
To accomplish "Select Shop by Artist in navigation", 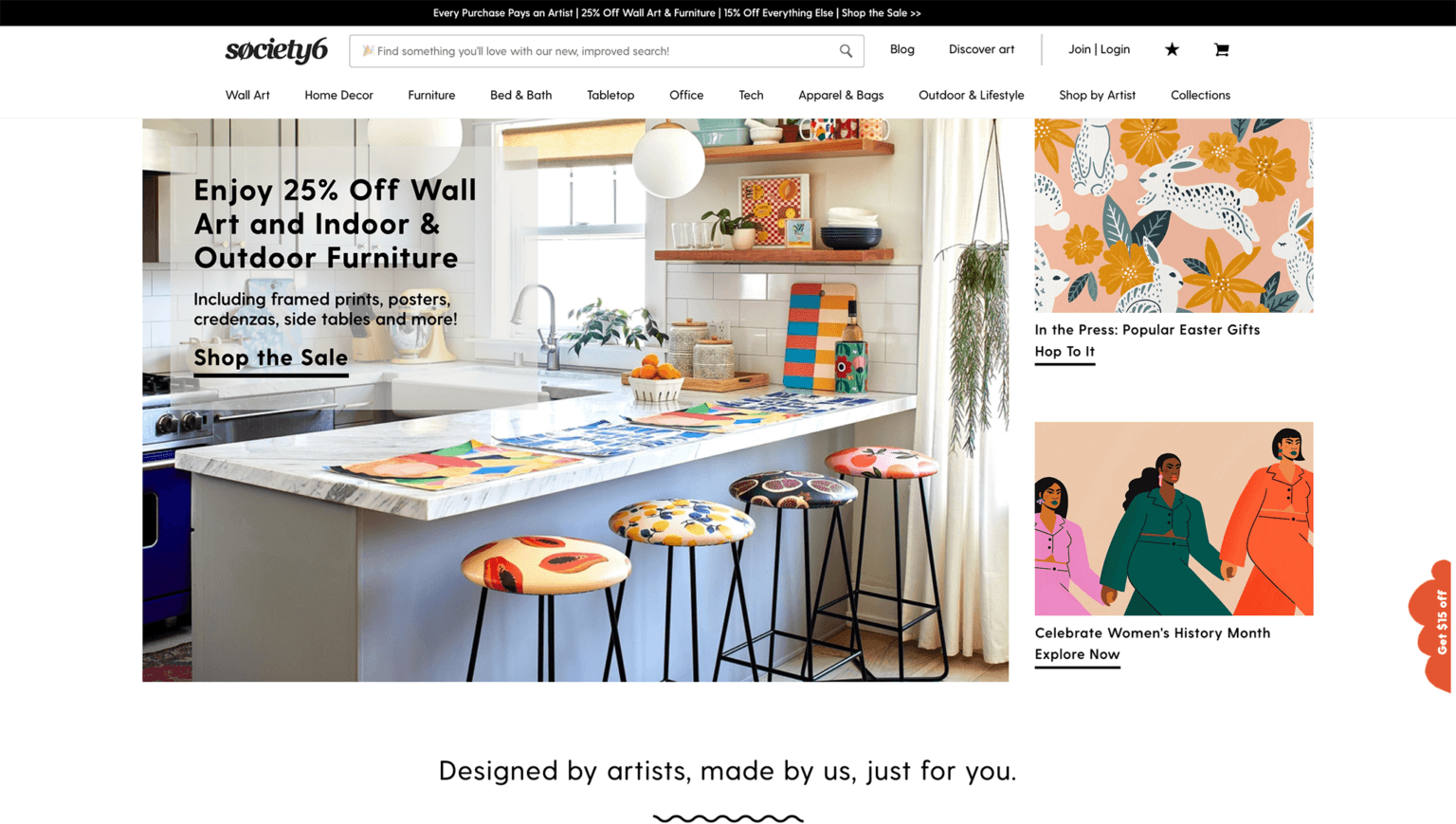I will pyautogui.click(x=1097, y=95).
